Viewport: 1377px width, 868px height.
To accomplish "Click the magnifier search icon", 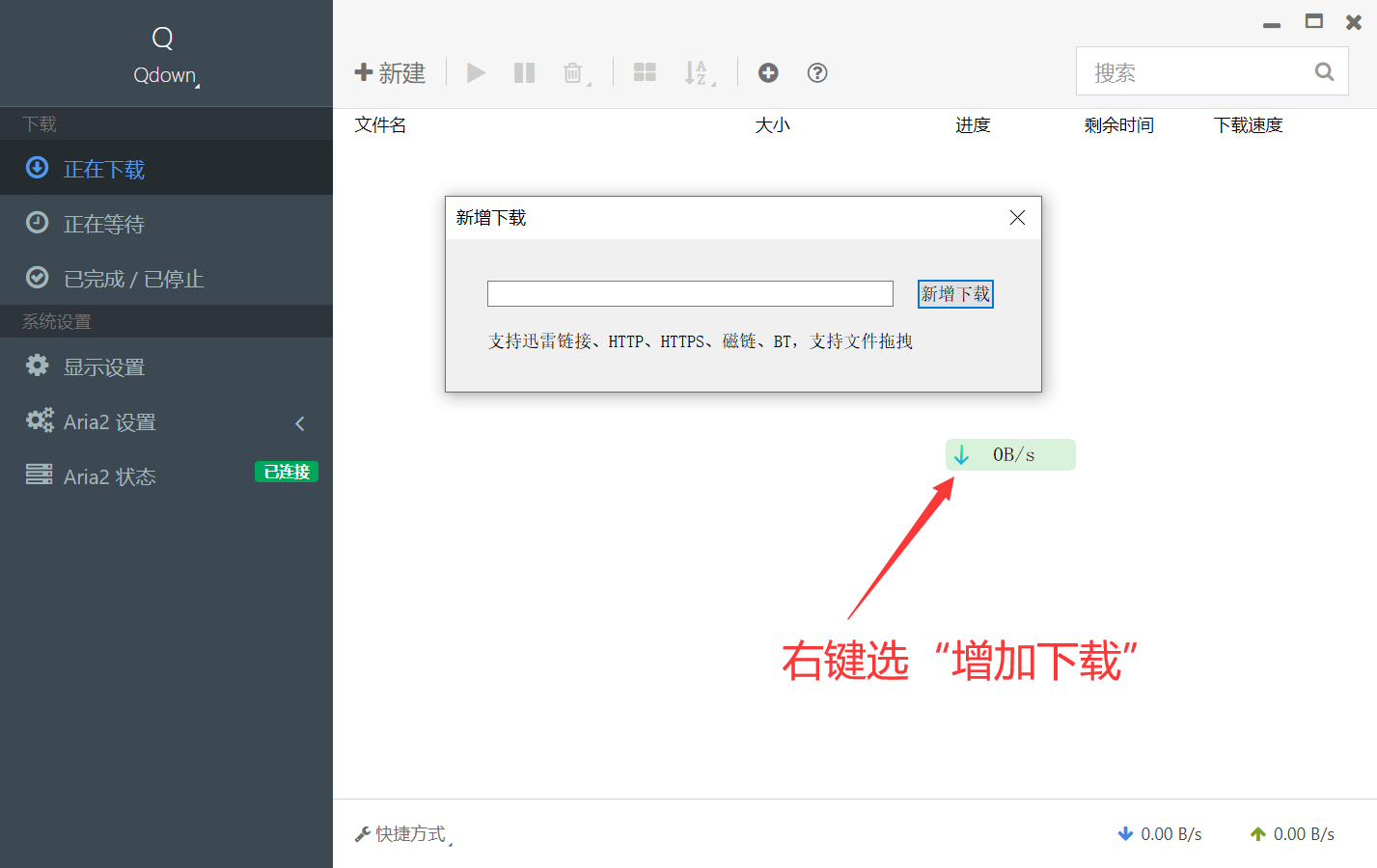I will [x=1324, y=71].
